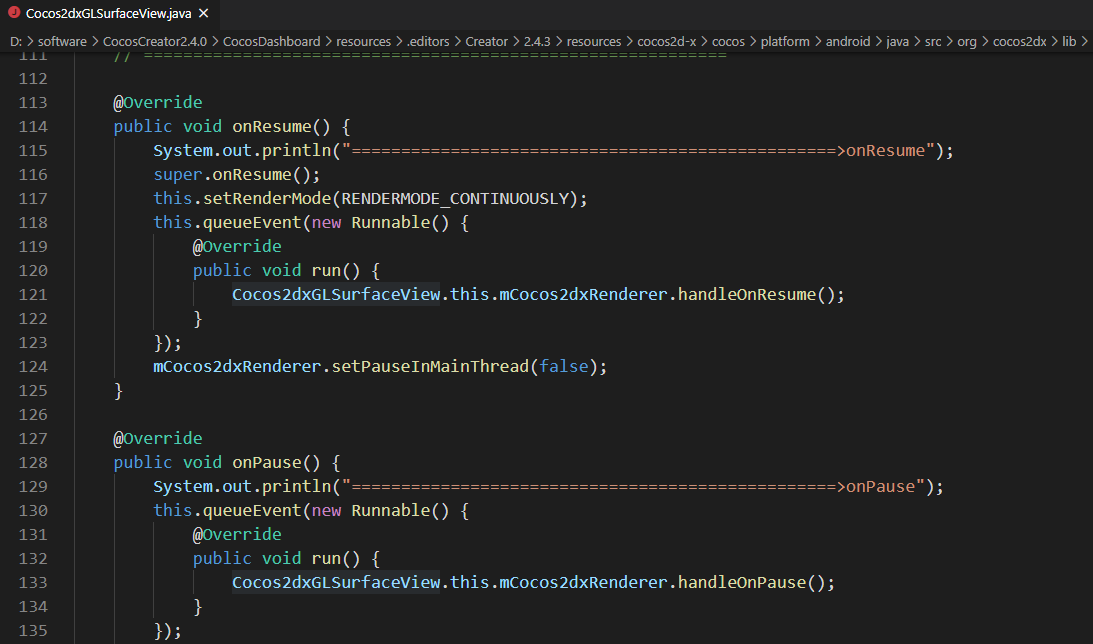Click 'println' on line 115
The height and width of the screenshot is (644, 1093).
point(296,151)
